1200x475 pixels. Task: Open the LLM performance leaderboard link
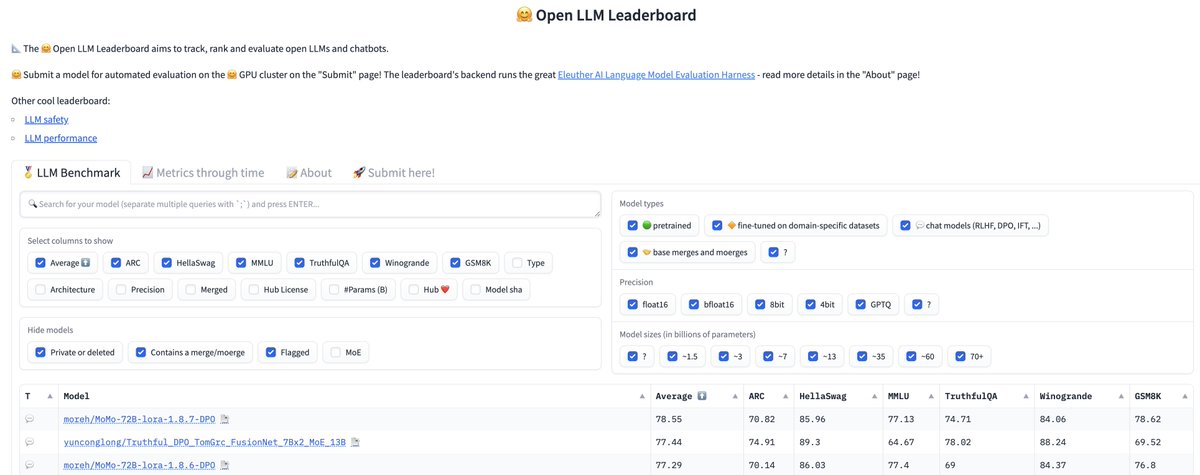tap(61, 138)
